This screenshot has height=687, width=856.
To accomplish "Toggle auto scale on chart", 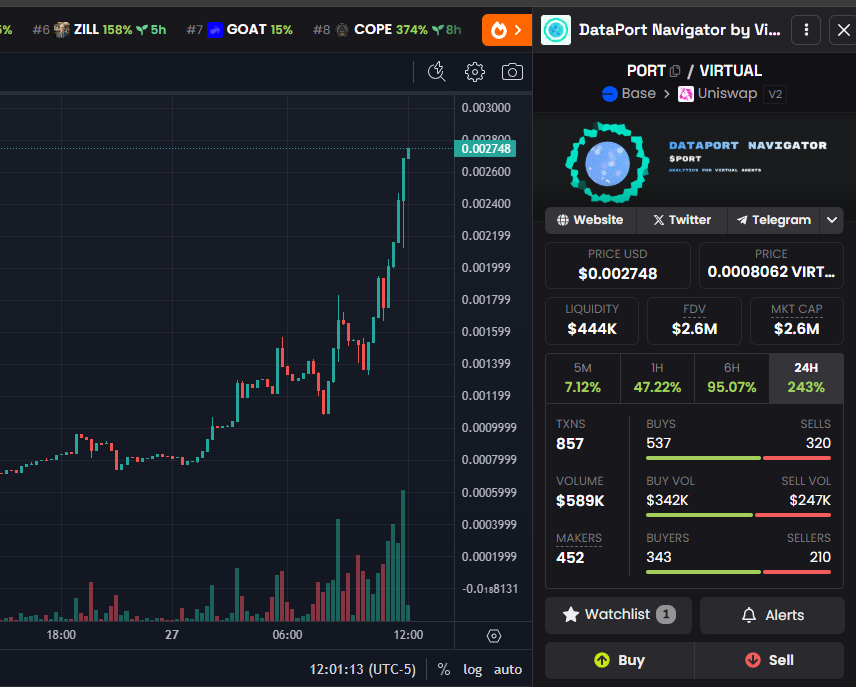I will (x=508, y=670).
